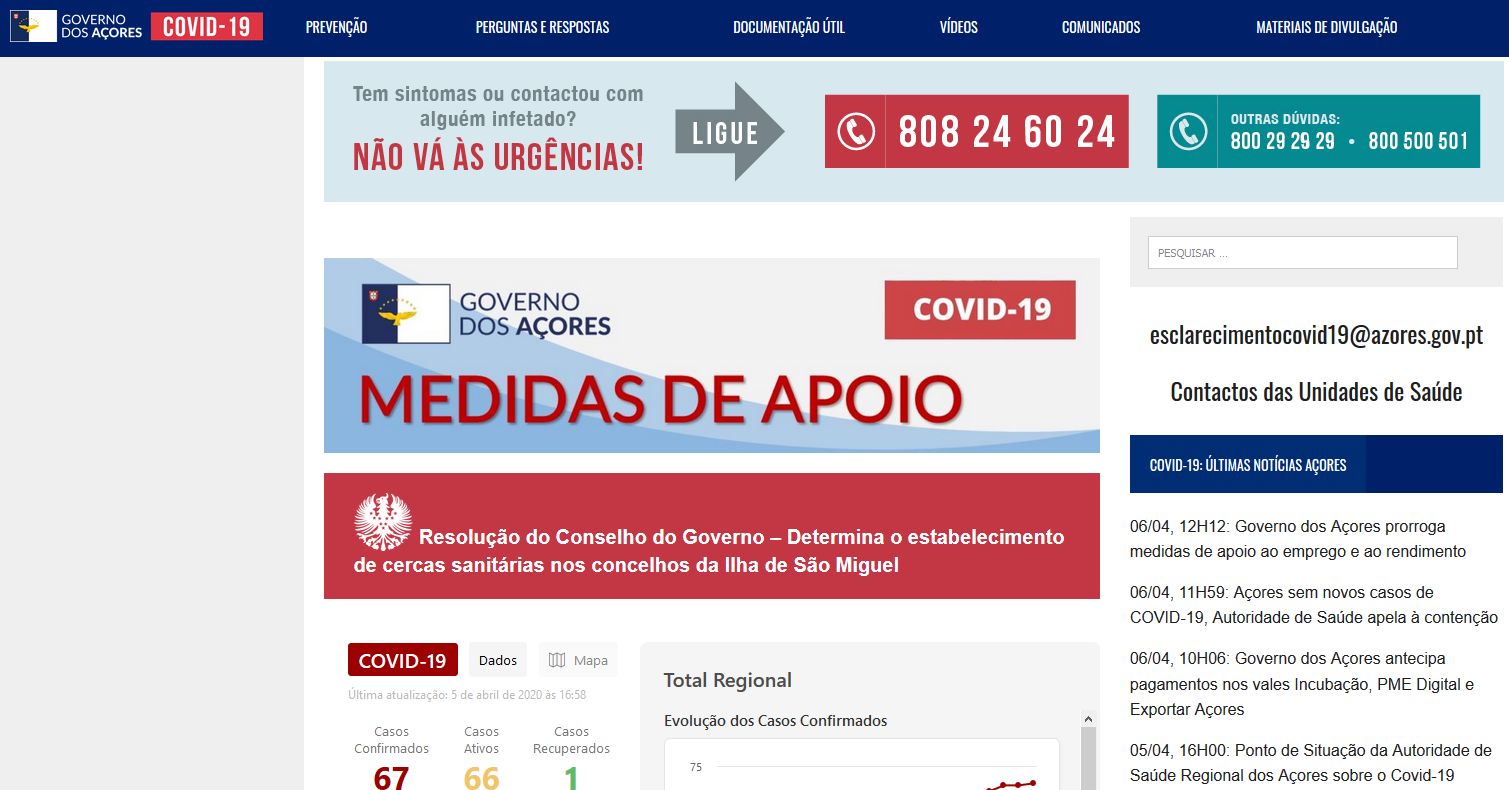Open the Vídeos menu item
The image size is (1509, 790).
click(x=958, y=27)
